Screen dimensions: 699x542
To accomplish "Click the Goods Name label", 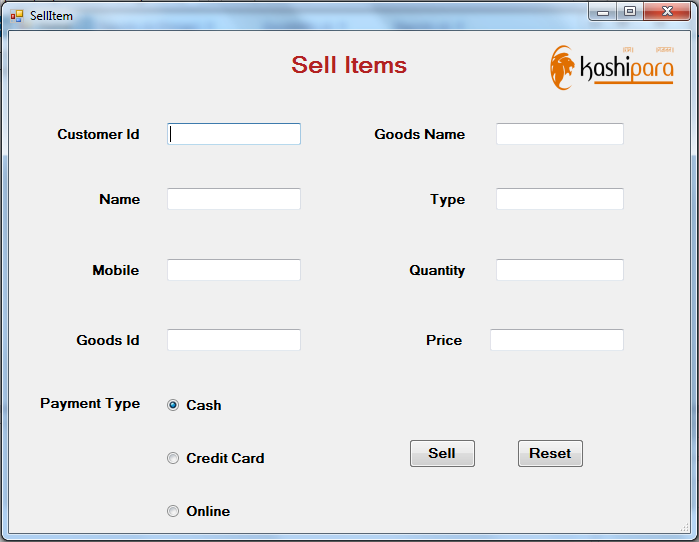I will coord(419,134).
